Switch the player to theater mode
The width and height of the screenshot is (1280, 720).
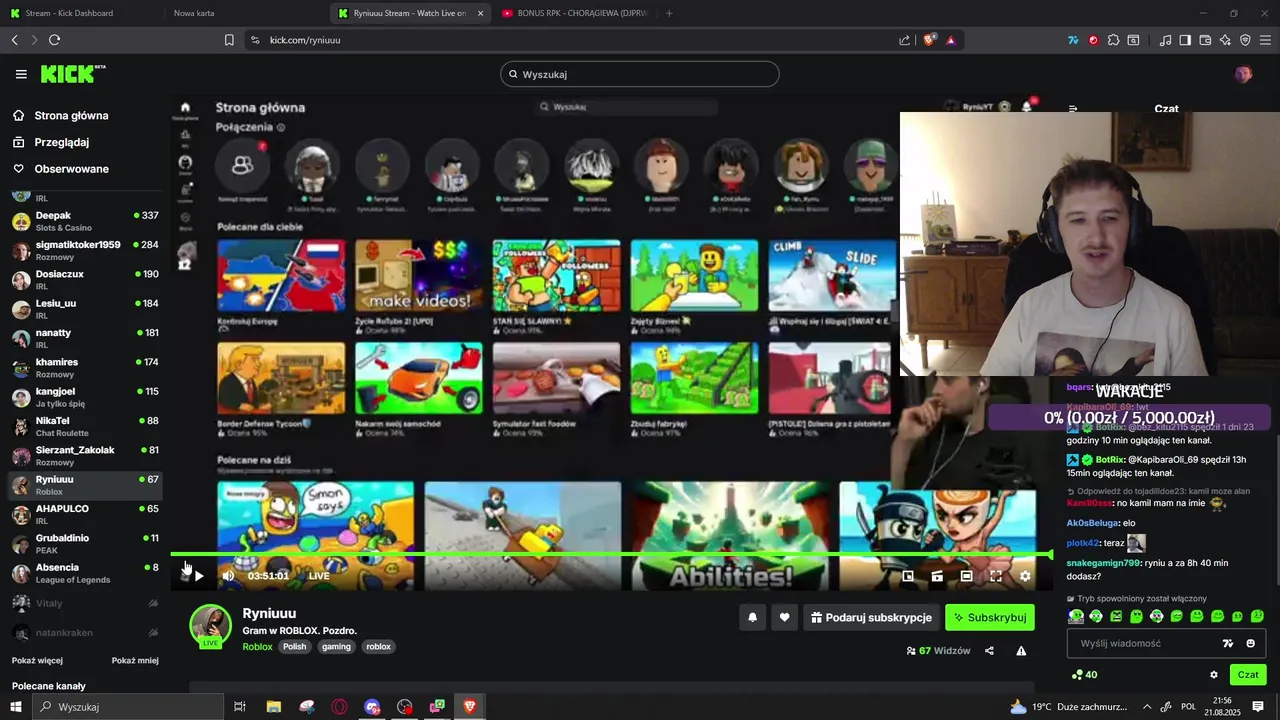pos(966,576)
